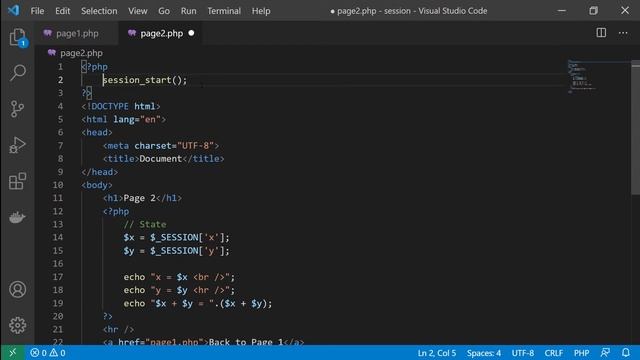
Task: Change line ending via CRLF
Action: (553, 353)
